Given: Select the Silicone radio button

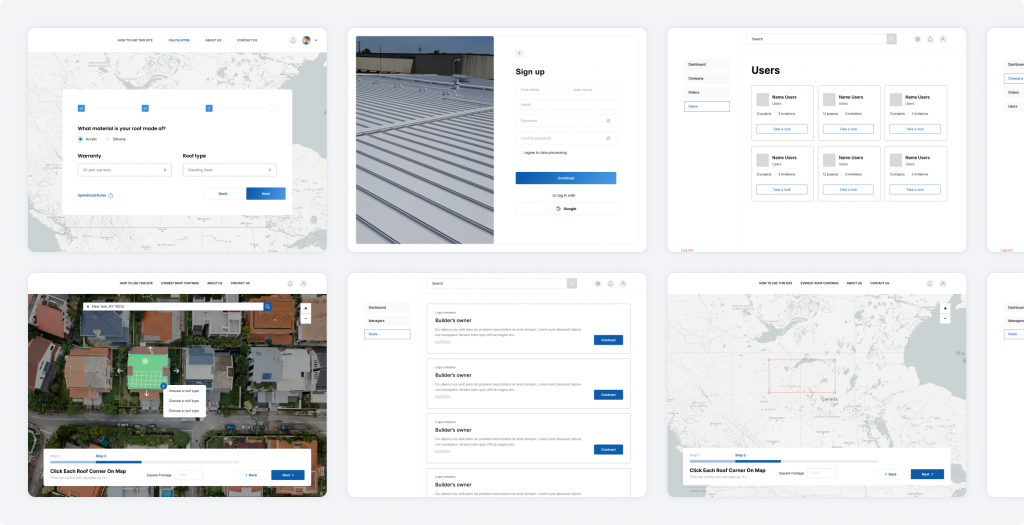Looking at the screenshot, I should coord(108,139).
